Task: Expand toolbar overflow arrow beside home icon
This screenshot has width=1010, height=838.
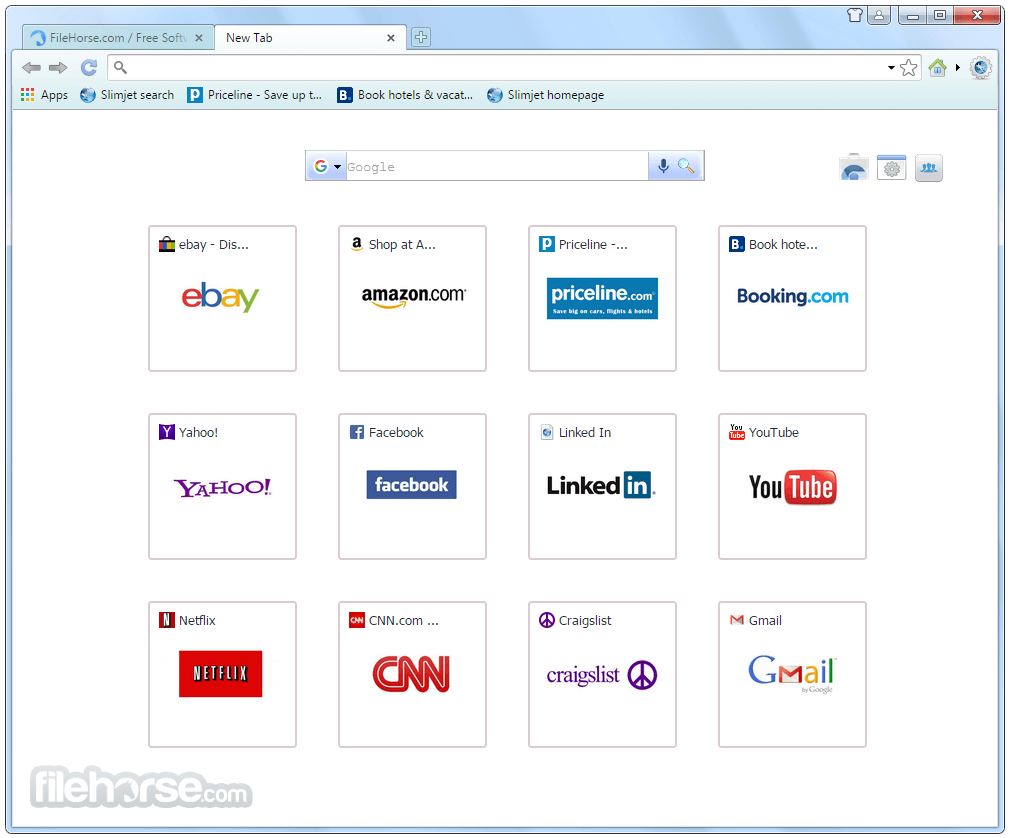Action: pos(958,68)
